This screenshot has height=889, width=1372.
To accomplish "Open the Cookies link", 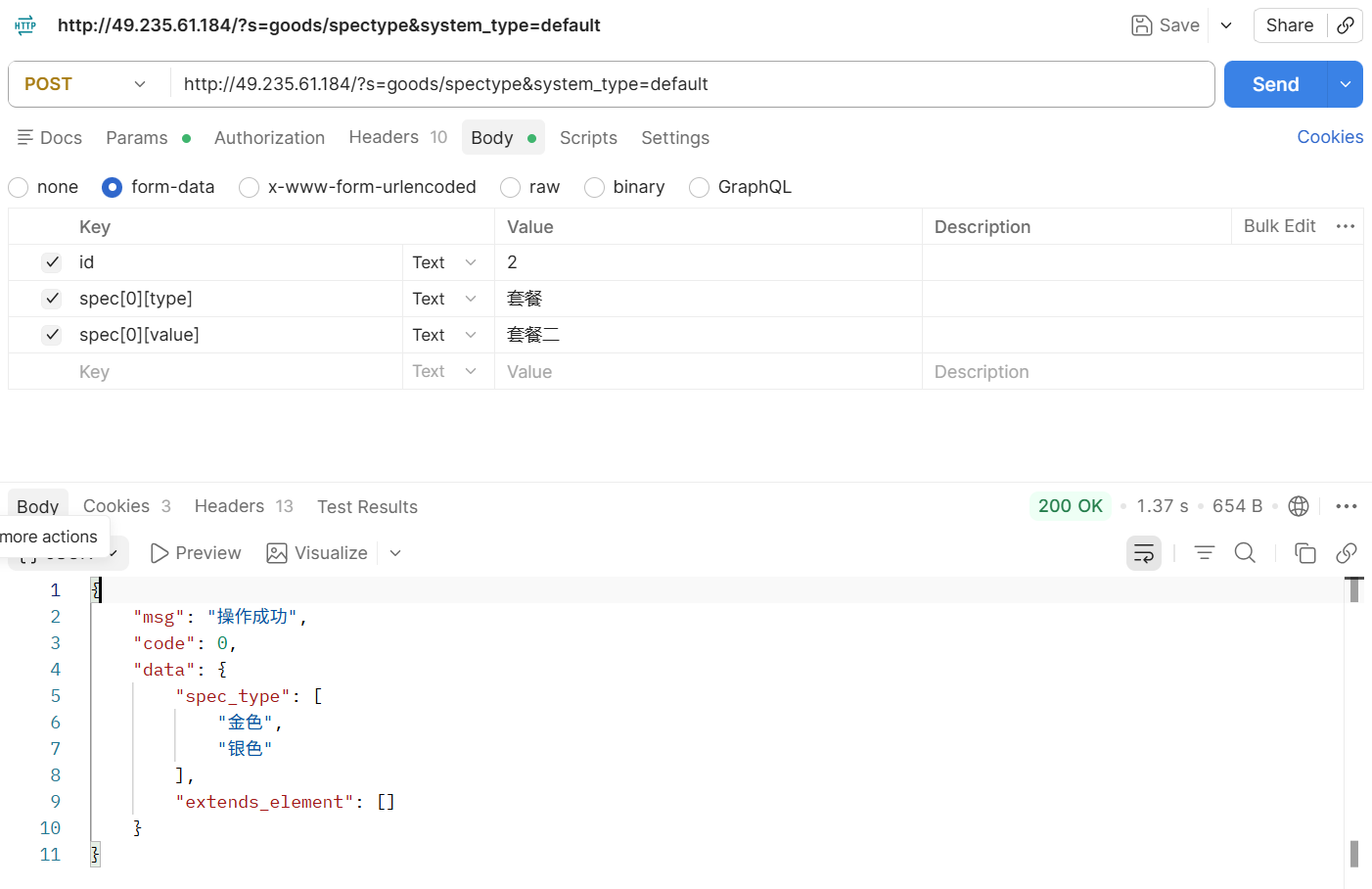I will tap(1330, 137).
